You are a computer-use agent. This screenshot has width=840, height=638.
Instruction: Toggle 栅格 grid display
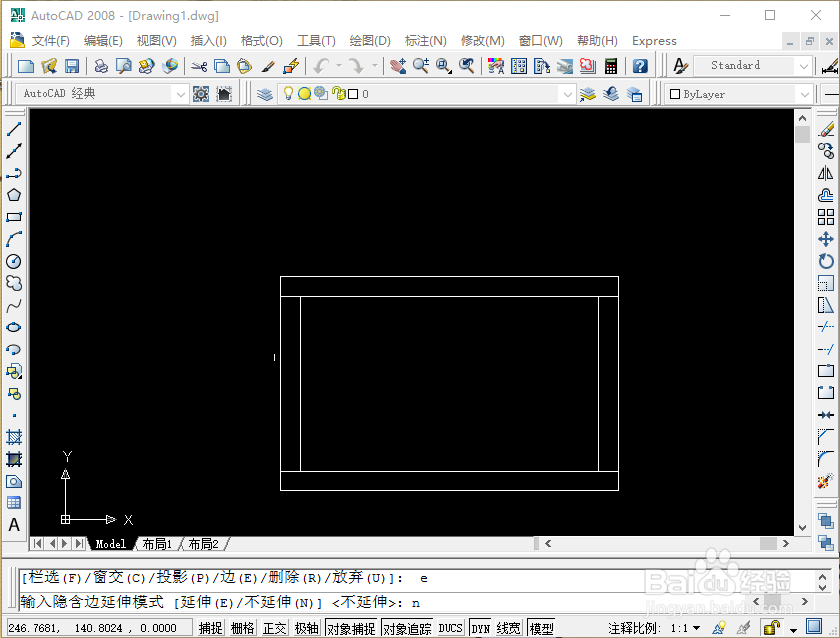point(243,628)
